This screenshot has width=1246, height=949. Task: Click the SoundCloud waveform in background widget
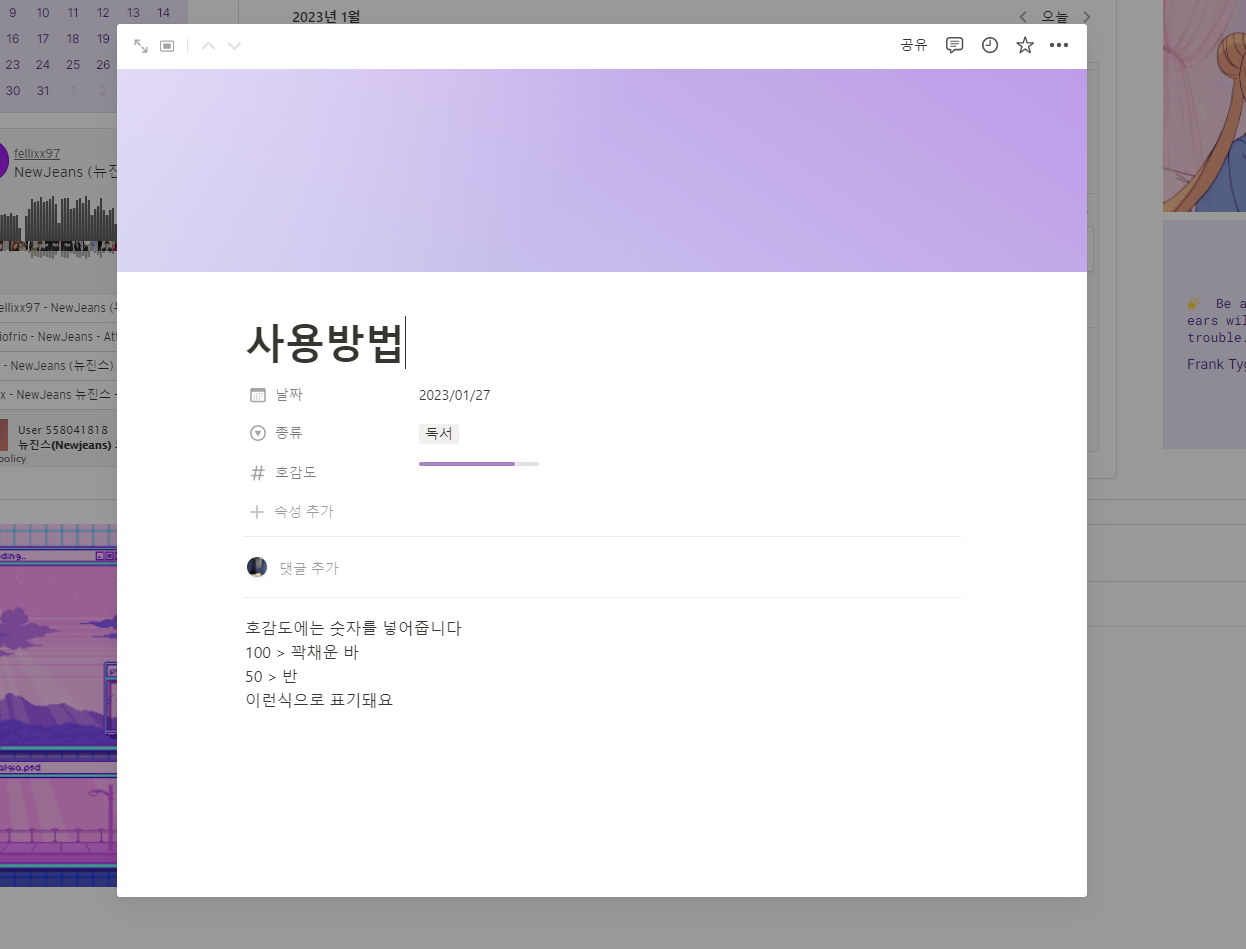[58, 225]
